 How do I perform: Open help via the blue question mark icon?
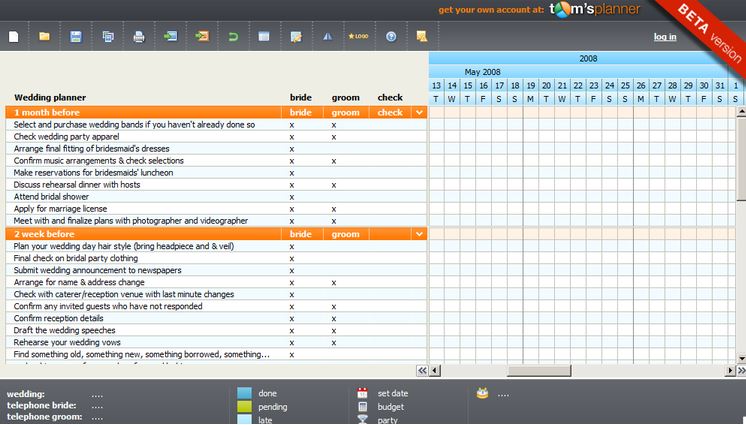pyautogui.click(x=391, y=36)
